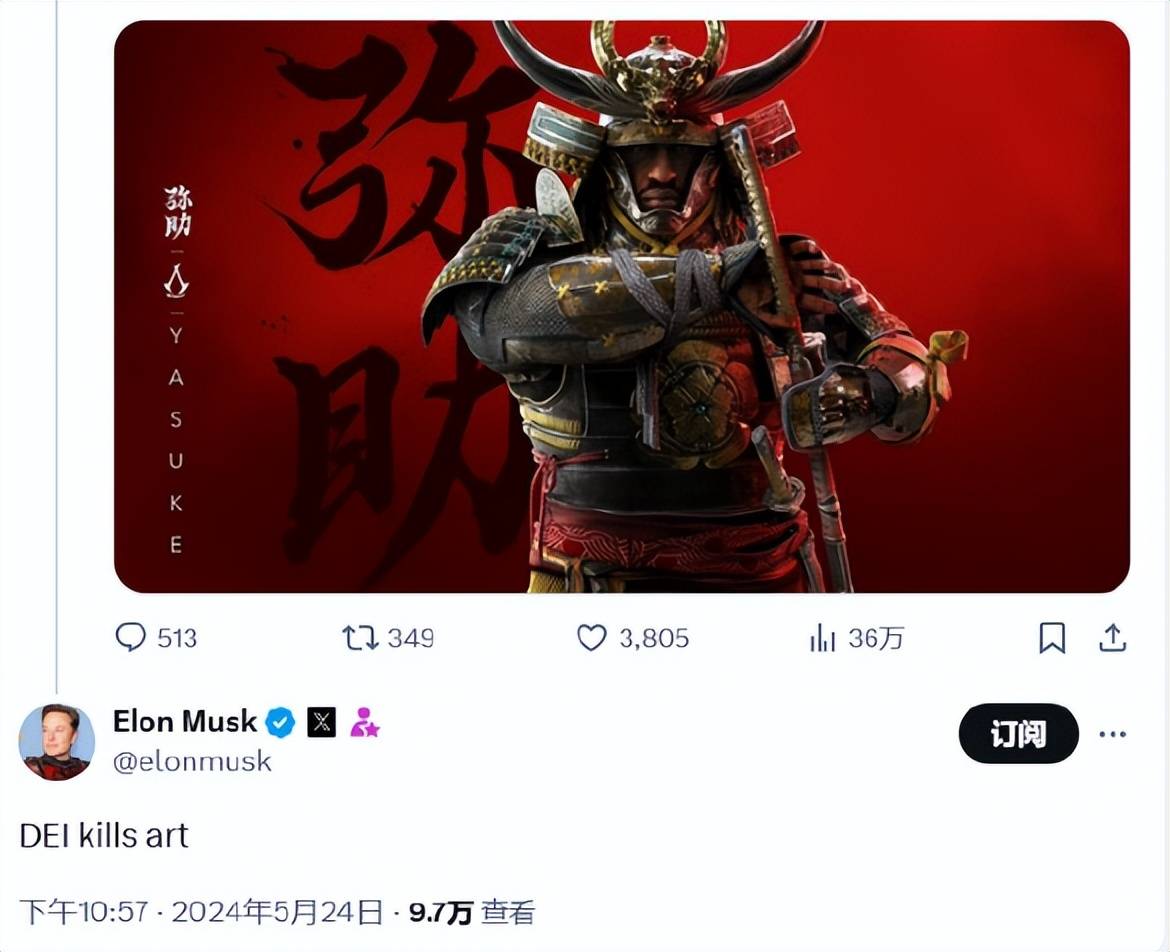Open the Yasuke samurai image
Image resolution: width=1170 pixels, height=952 pixels.
pyautogui.click(x=622, y=307)
